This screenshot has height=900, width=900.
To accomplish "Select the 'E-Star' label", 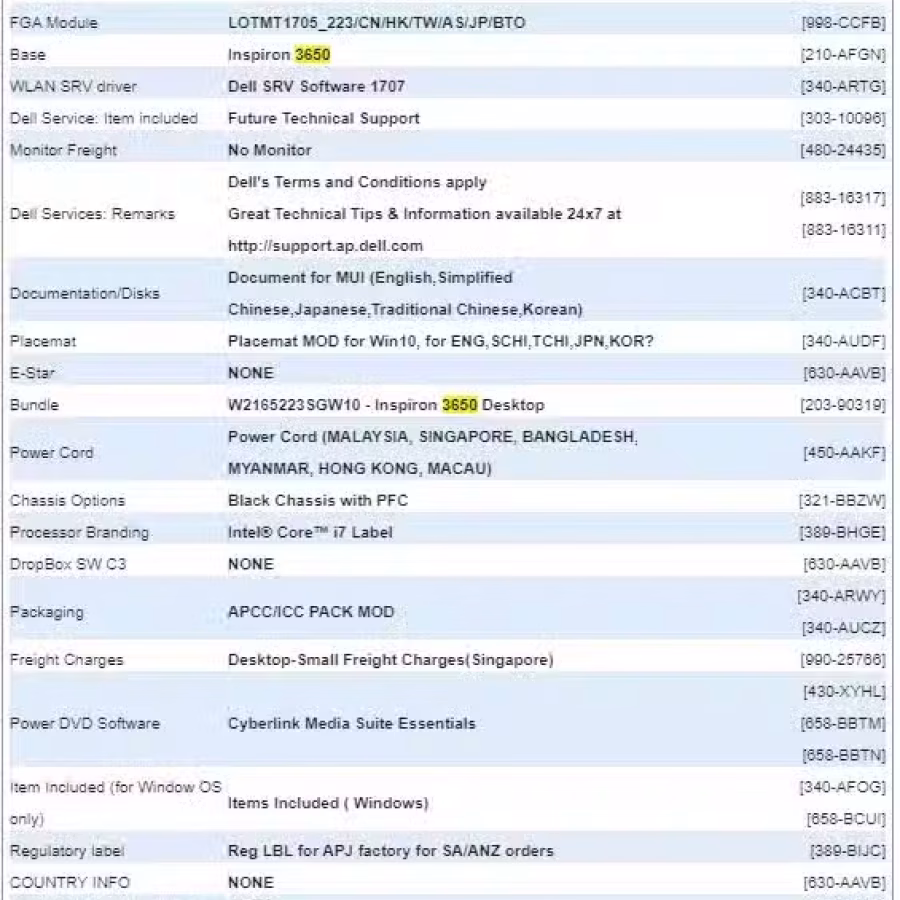I will click(32, 373).
